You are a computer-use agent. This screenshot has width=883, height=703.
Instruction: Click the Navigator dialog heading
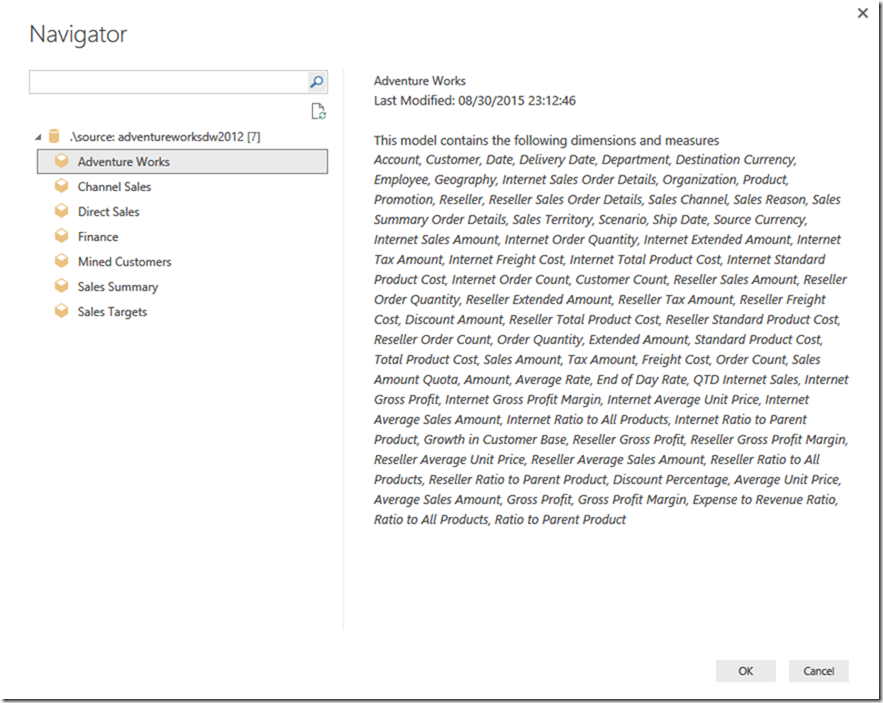click(78, 34)
